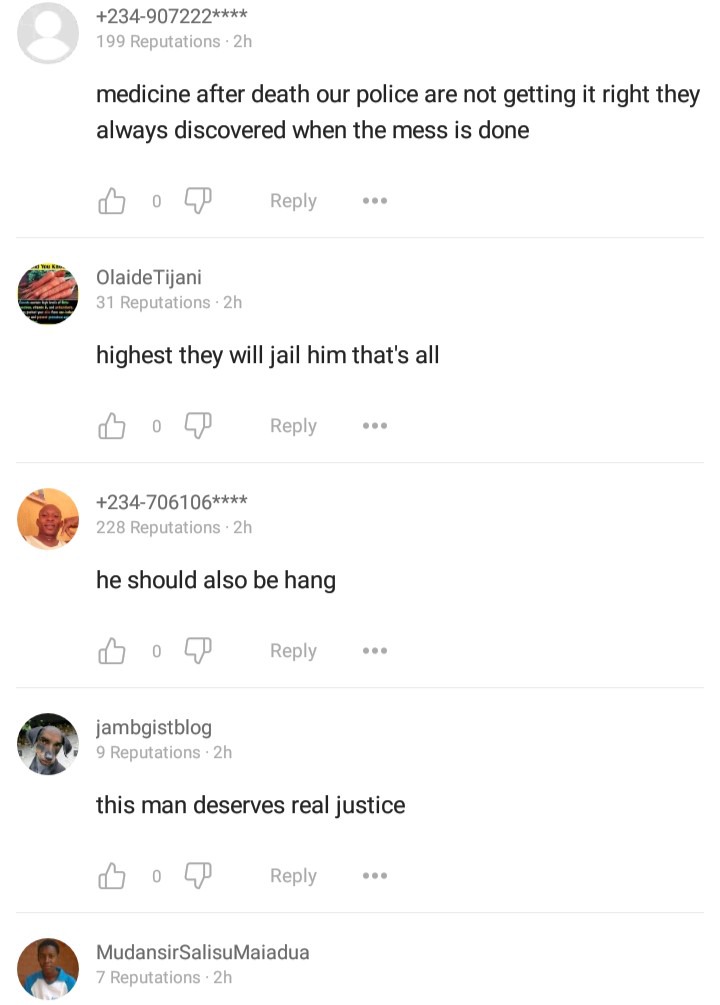Open jambgistblog's avatar picture
Viewport: 720px width, 1005px height.
coord(48,743)
